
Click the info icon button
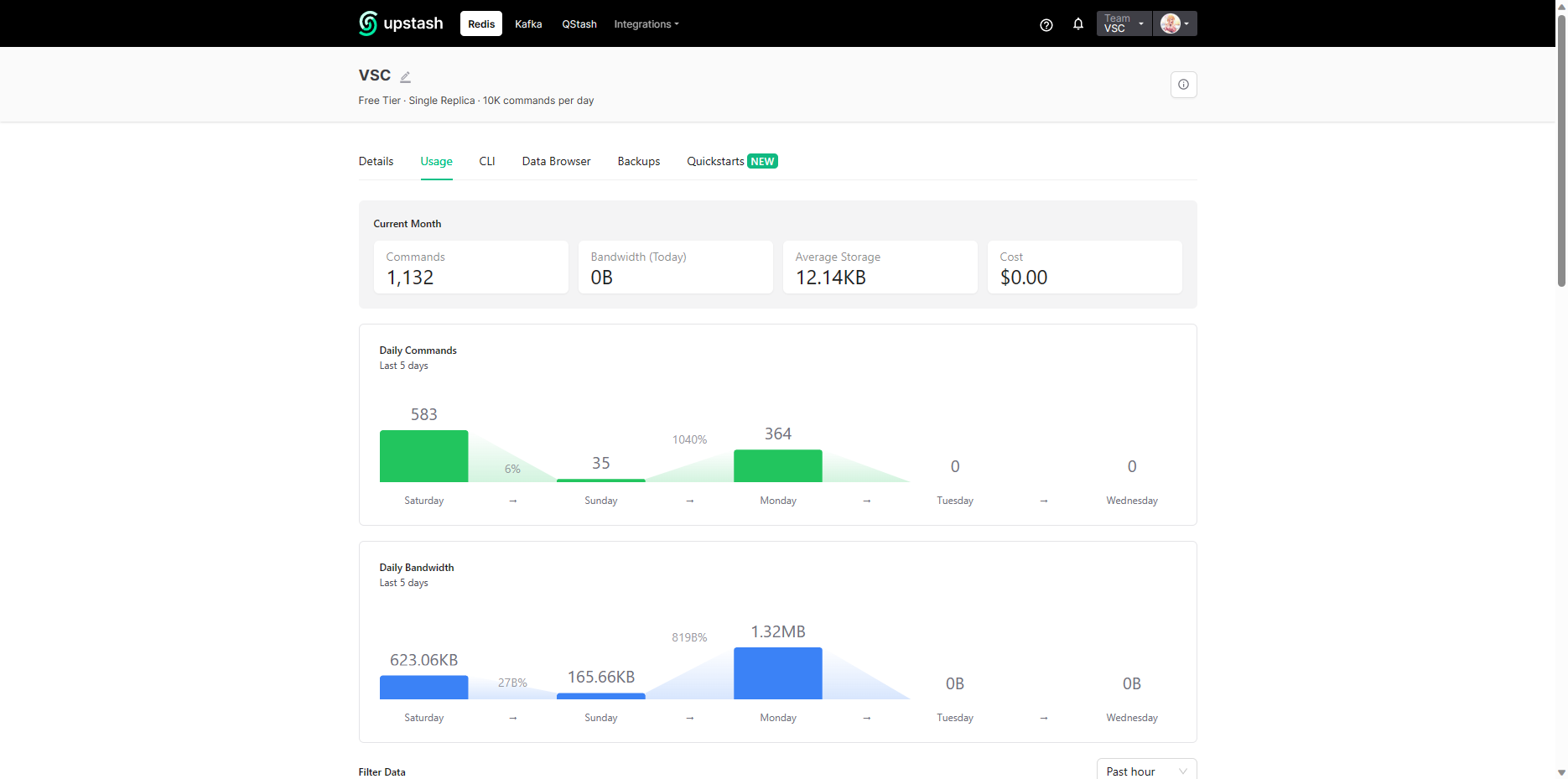1183,85
